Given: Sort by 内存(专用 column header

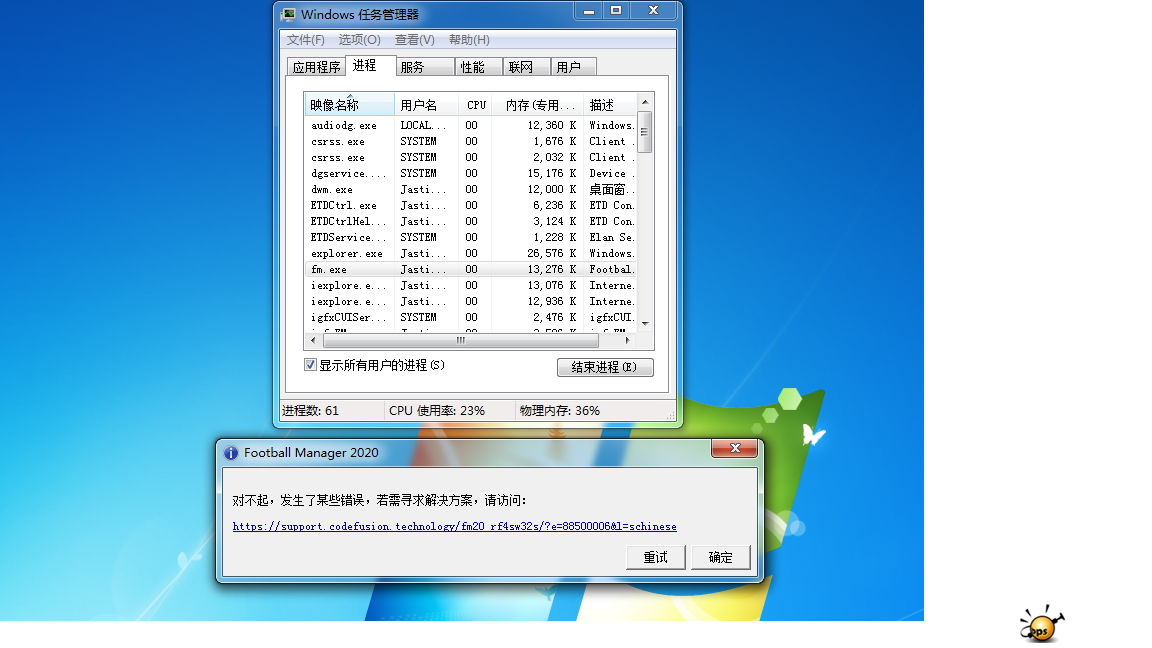Looking at the screenshot, I should (x=538, y=105).
